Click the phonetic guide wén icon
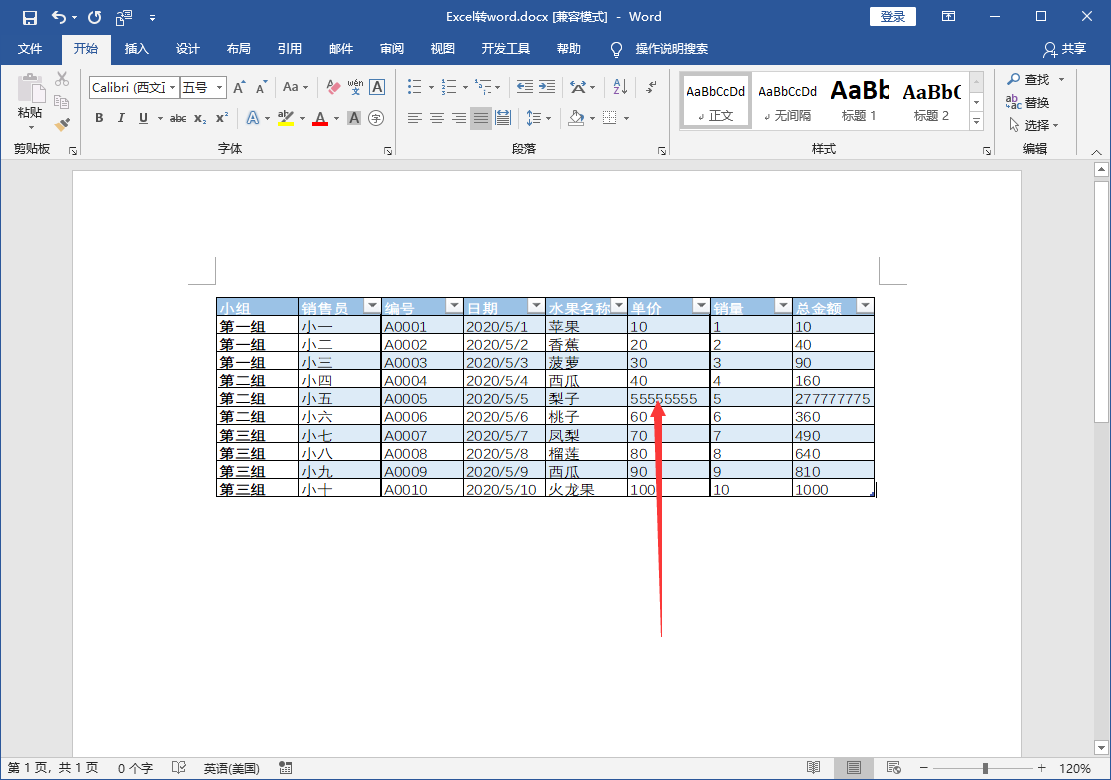 coord(355,87)
